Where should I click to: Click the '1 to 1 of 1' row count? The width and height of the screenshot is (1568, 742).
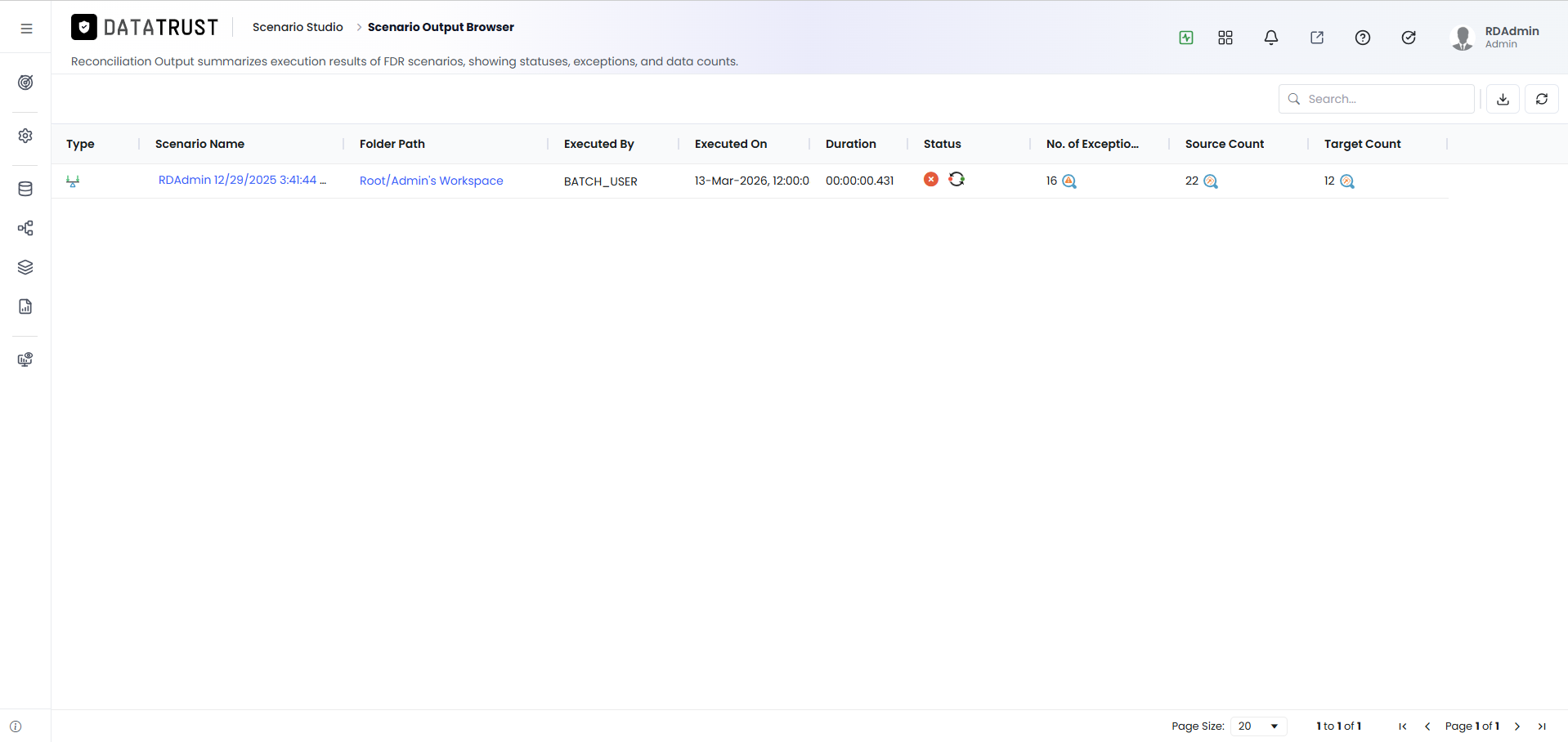coord(1338,726)
